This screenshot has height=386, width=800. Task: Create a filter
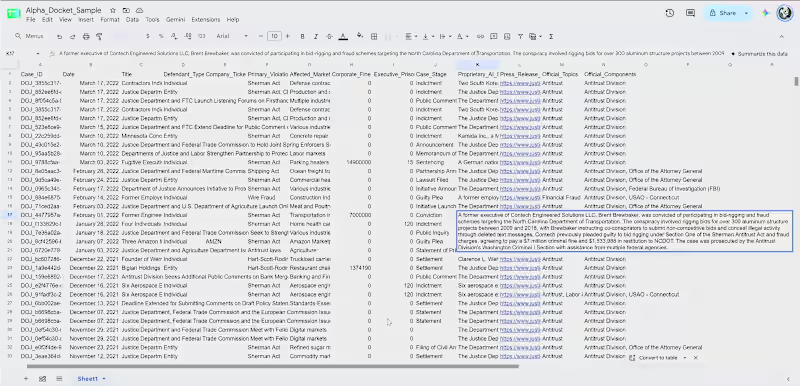click(520, 37)
